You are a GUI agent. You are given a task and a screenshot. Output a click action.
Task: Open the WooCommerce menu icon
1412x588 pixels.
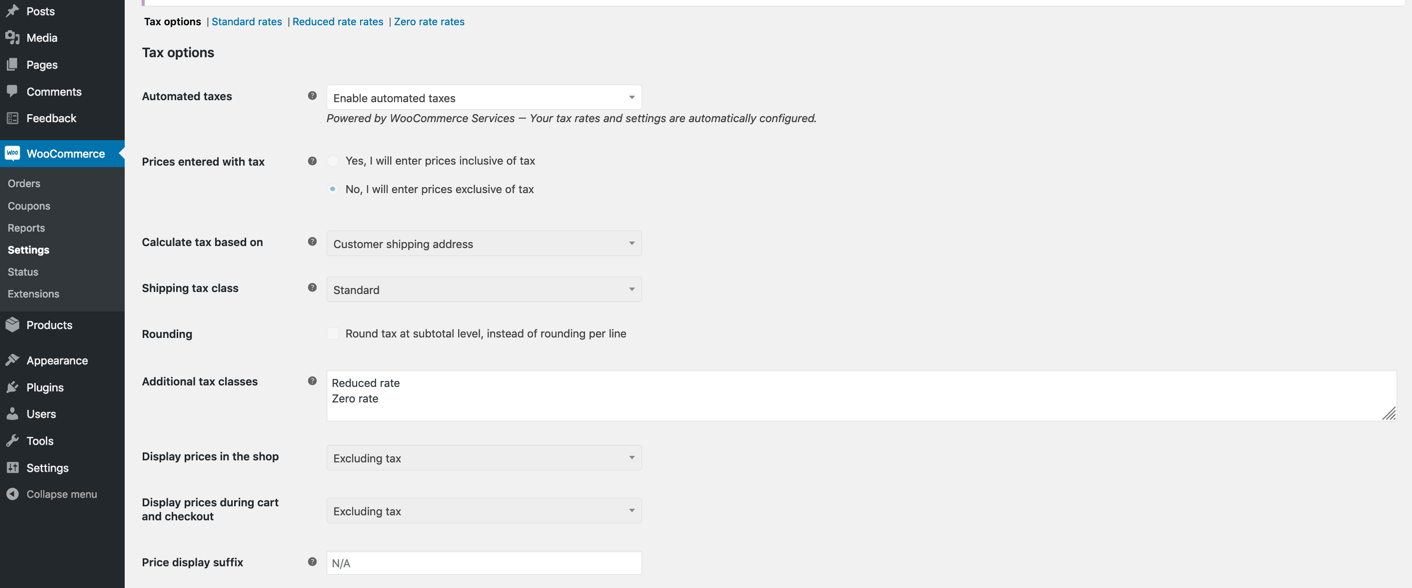(x=13, y=153)
